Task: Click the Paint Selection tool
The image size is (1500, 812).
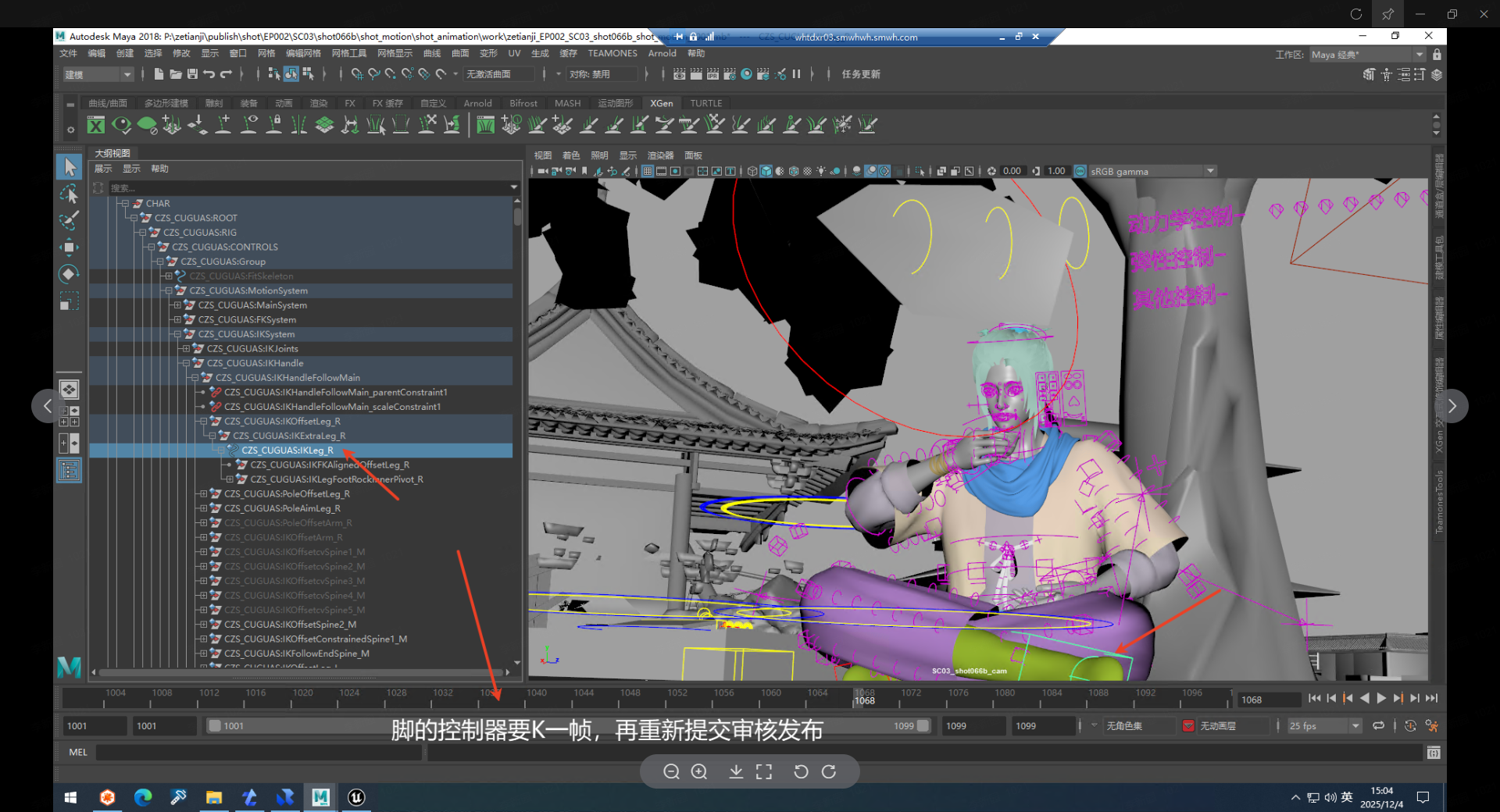Action: 69,220
